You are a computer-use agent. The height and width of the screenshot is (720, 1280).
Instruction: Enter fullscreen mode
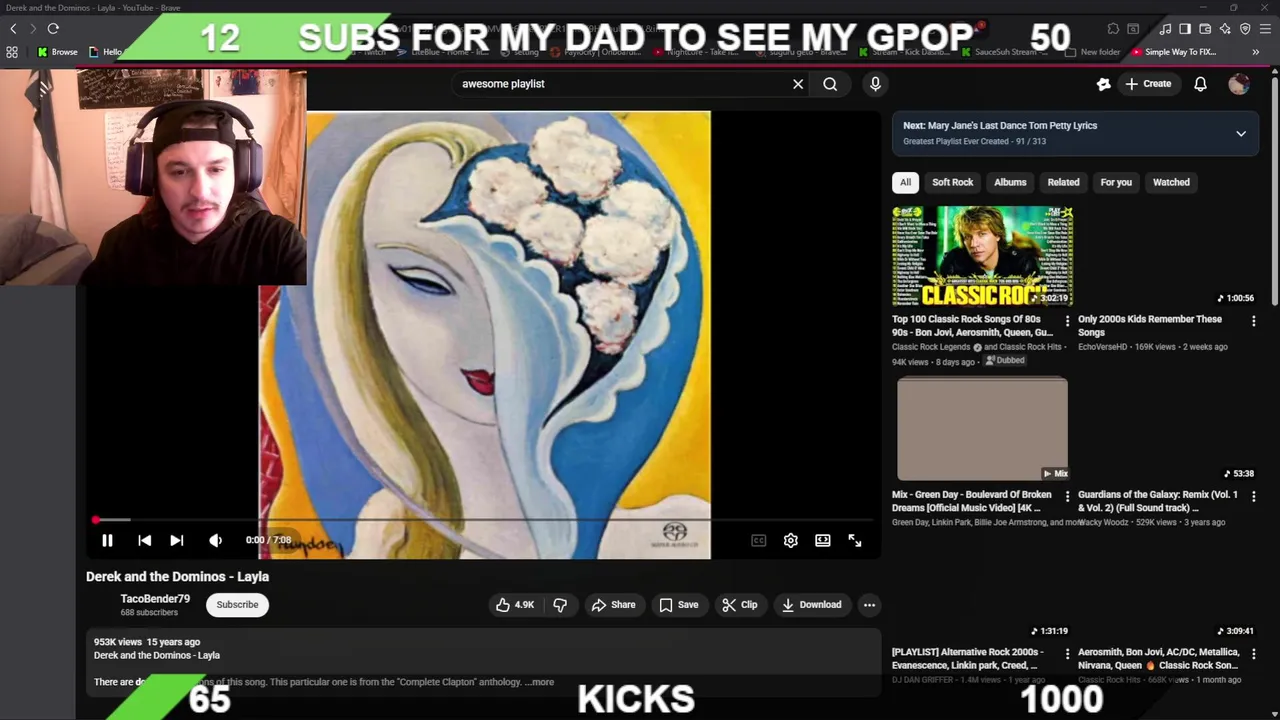click(x=855, y=540)
